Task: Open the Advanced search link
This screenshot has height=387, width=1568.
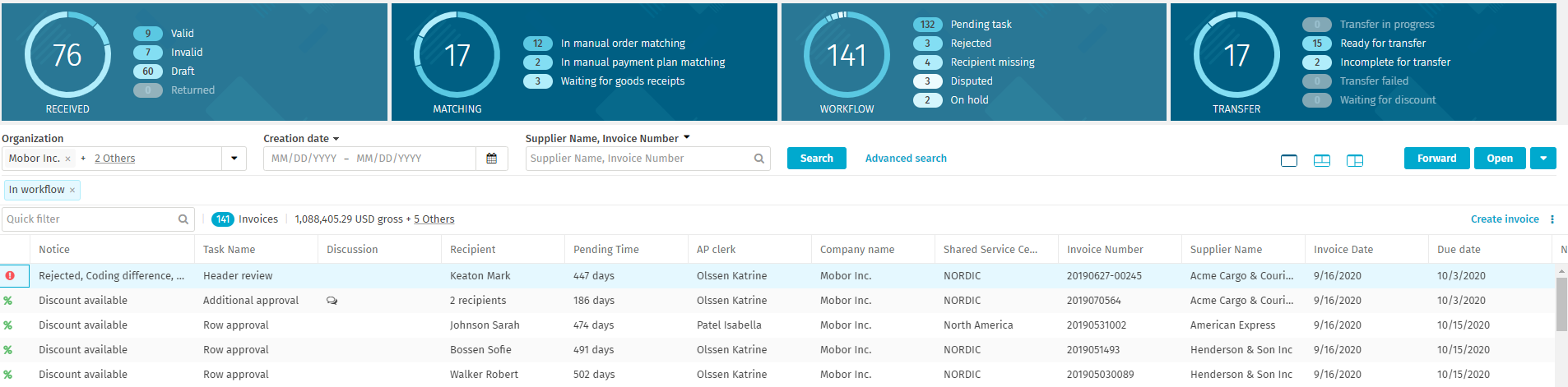Action: (906, 159)
